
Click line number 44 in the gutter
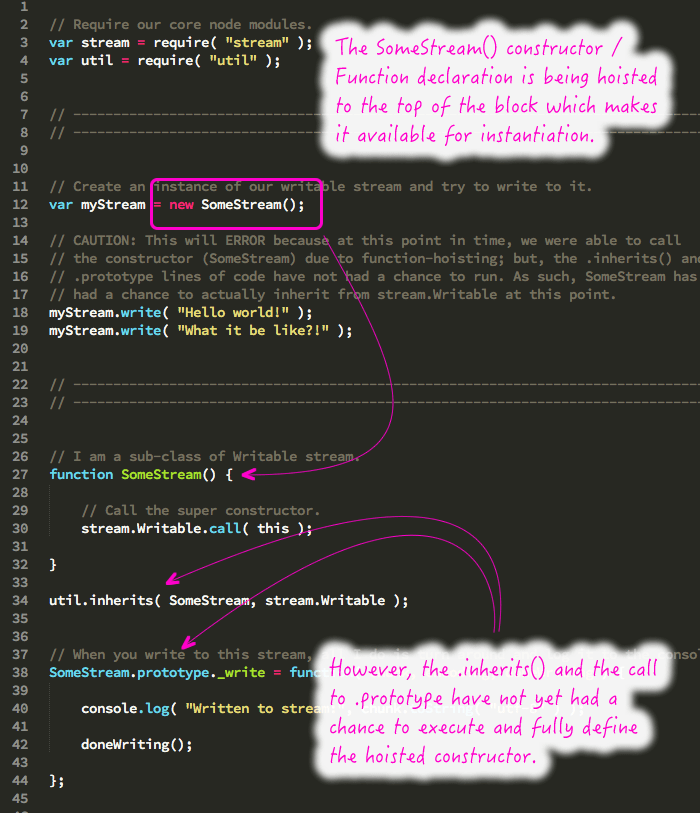pos(20,780)
